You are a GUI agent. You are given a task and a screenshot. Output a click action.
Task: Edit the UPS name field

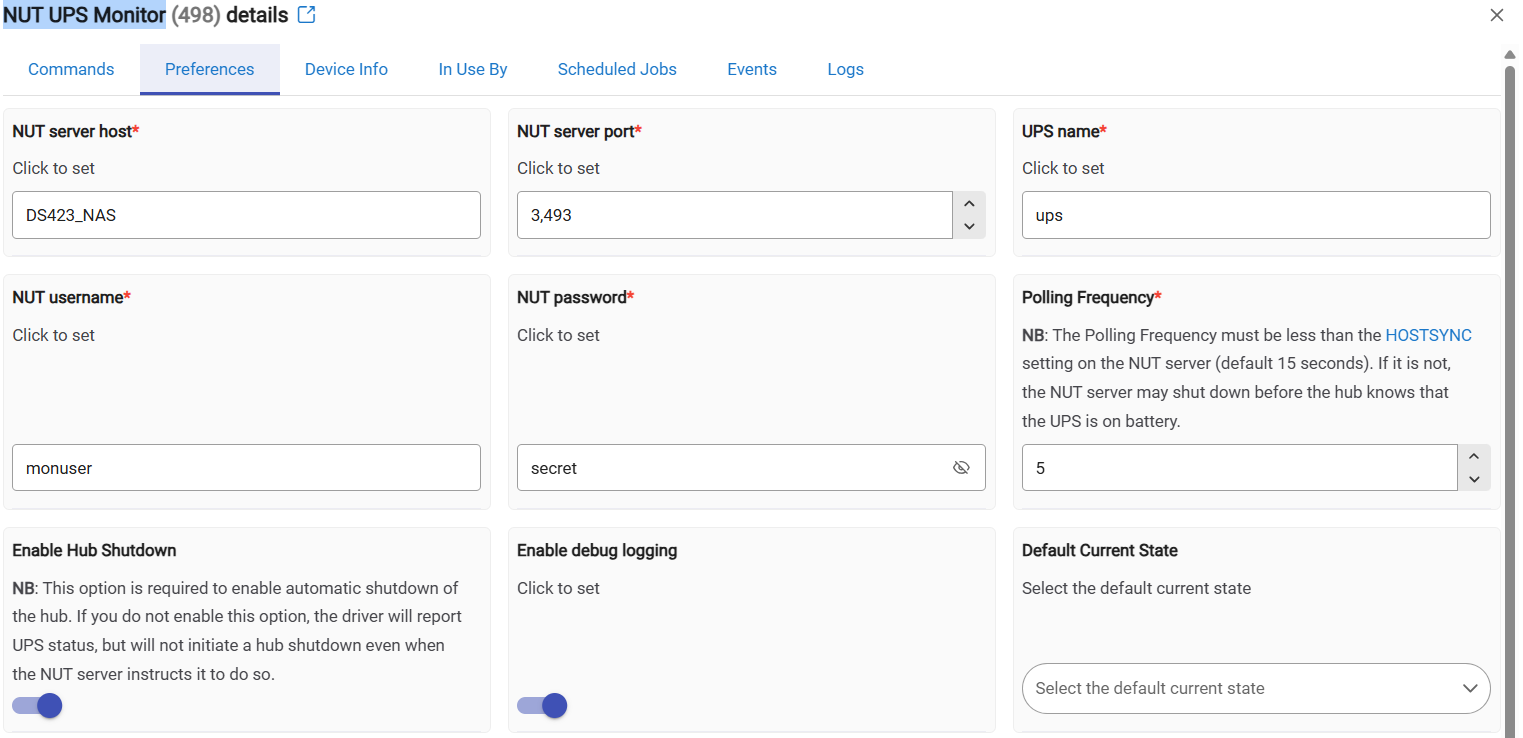coord(1256,215)
